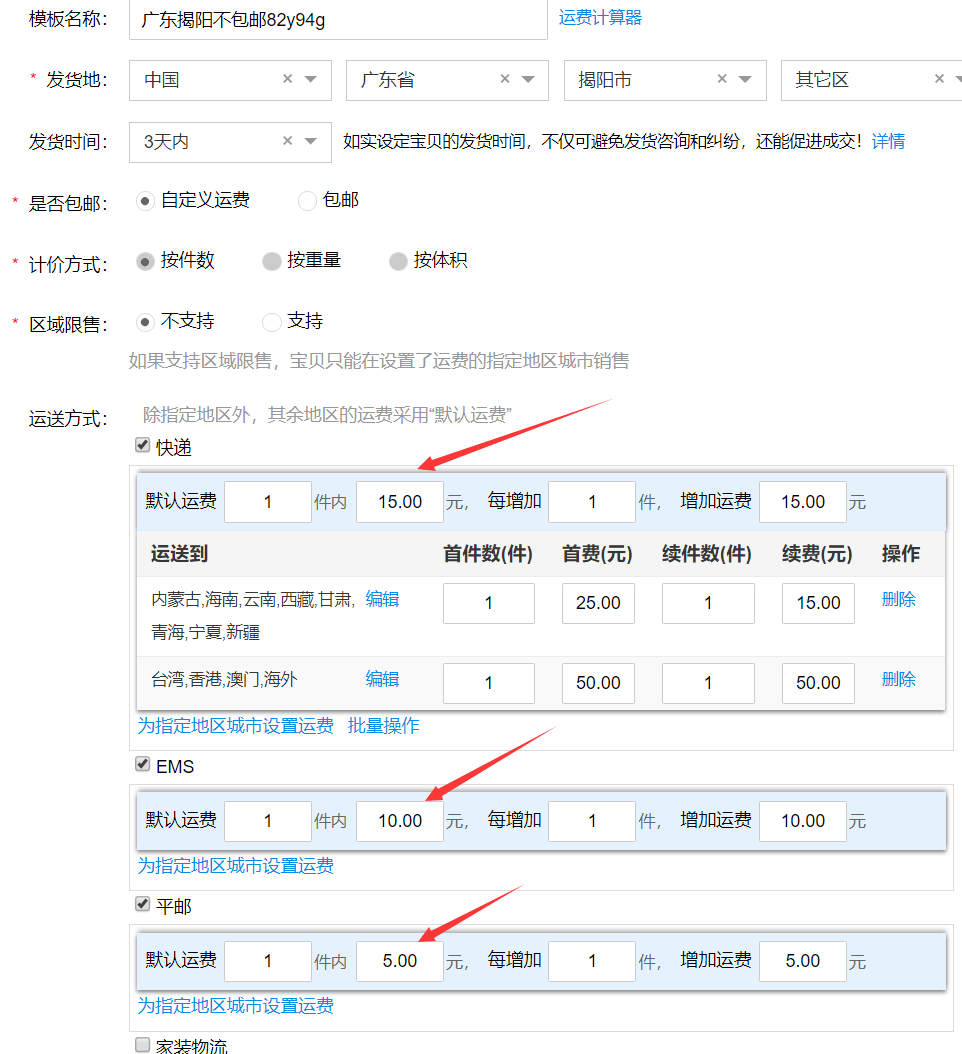Clear the 3天内 shipping time with the x icon
Screen dimensions: 962x1054
(x=287, y=142)
